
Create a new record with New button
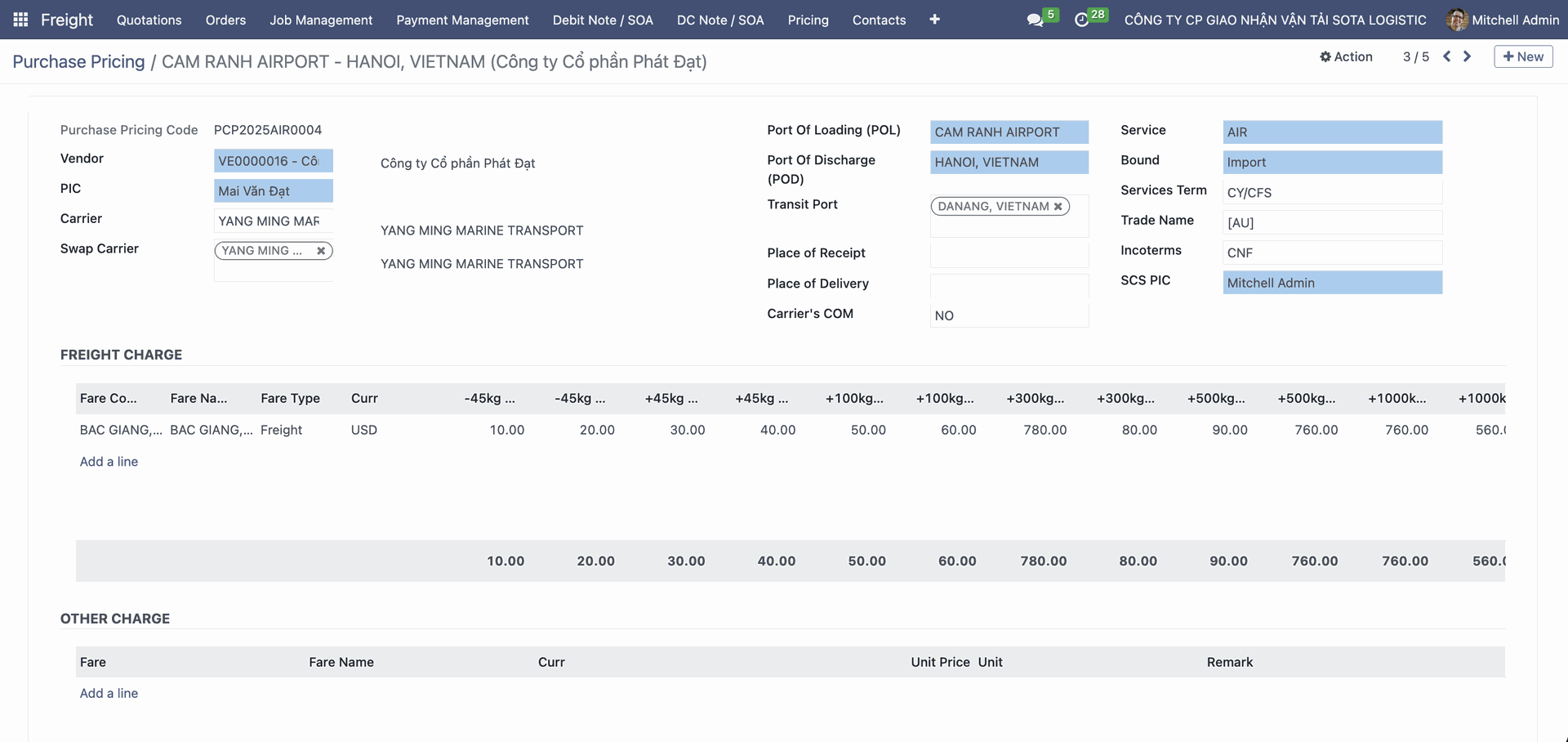tap(1523, 56)
